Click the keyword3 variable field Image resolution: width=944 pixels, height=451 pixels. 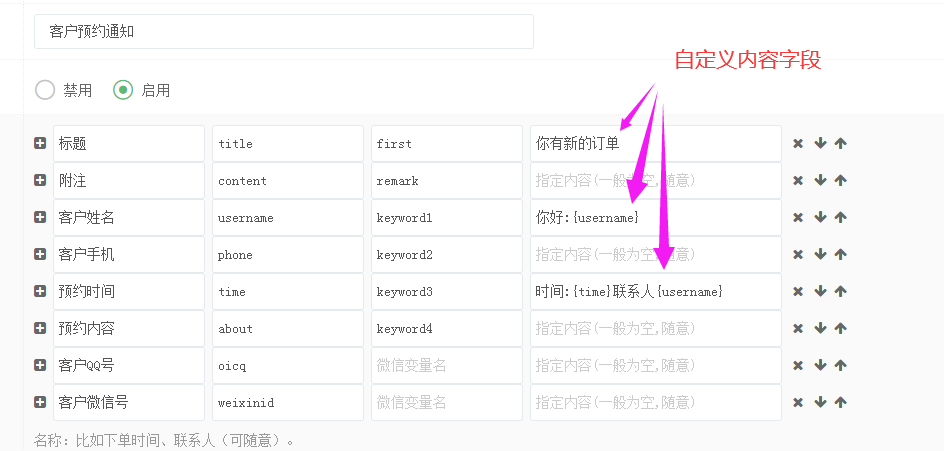tap(446, 292)
